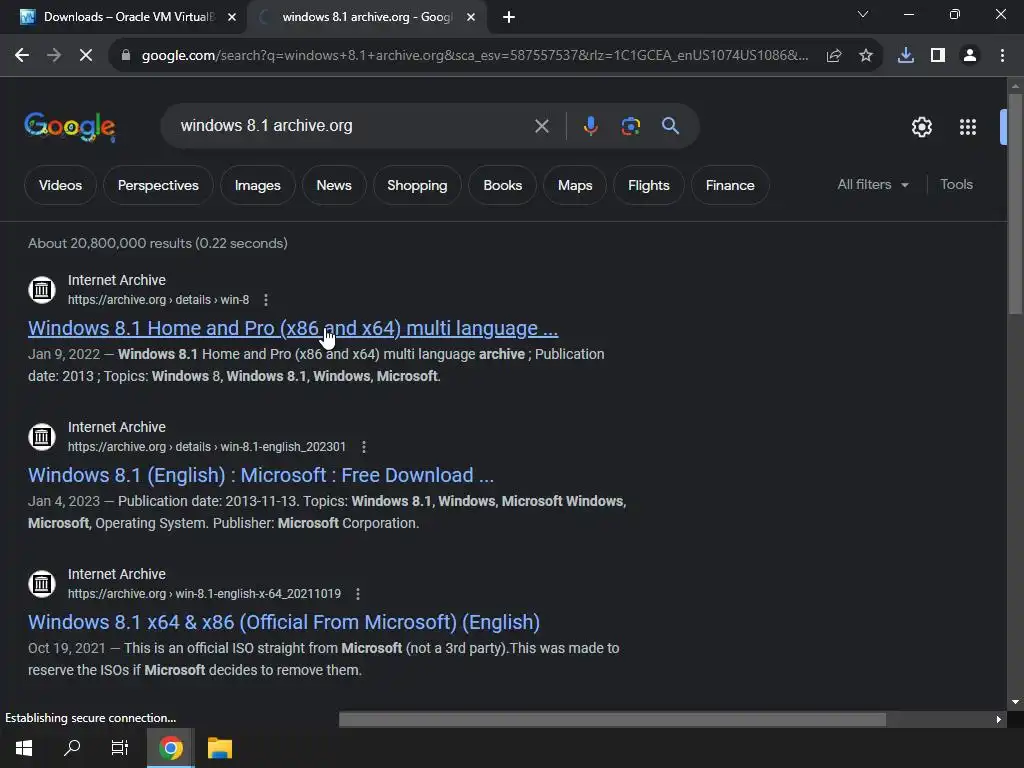Open a new browser tab
Screen dimensions: 1024x768
509,17
